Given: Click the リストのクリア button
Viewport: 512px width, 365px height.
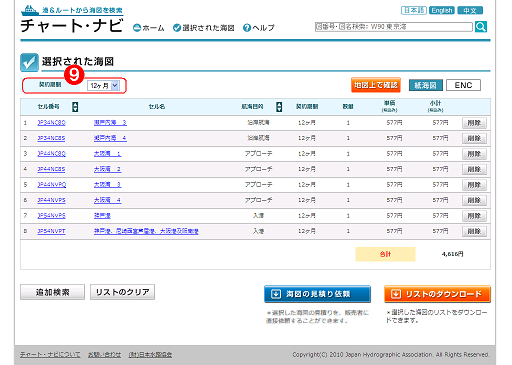Looking at the screenshot, I should coord(122,292).
